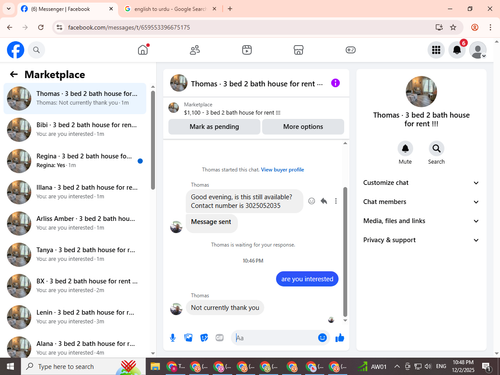Bookmark this page with star icon
Image resolution: width=500 pixels, height=375 pixels.
pos(453,27)
